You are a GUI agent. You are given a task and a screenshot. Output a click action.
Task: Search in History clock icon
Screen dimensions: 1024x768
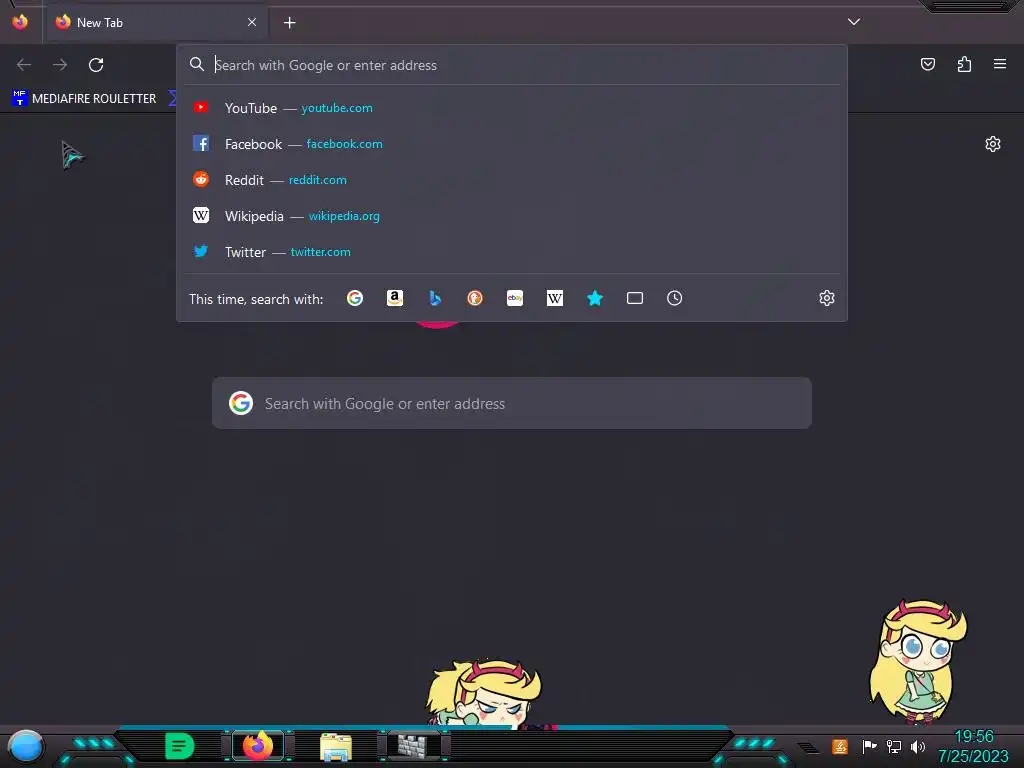675,298
